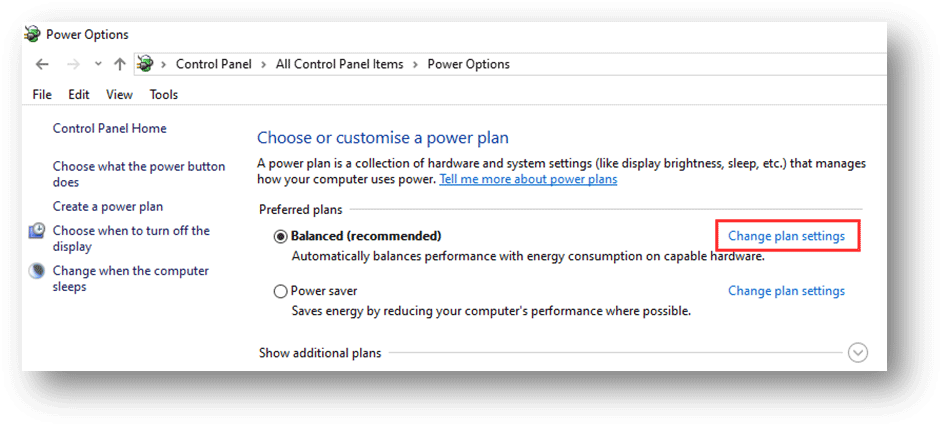Open Tell me more about power plans
The width and height of the screenshot is (942, 426).
tap(528, 179)
